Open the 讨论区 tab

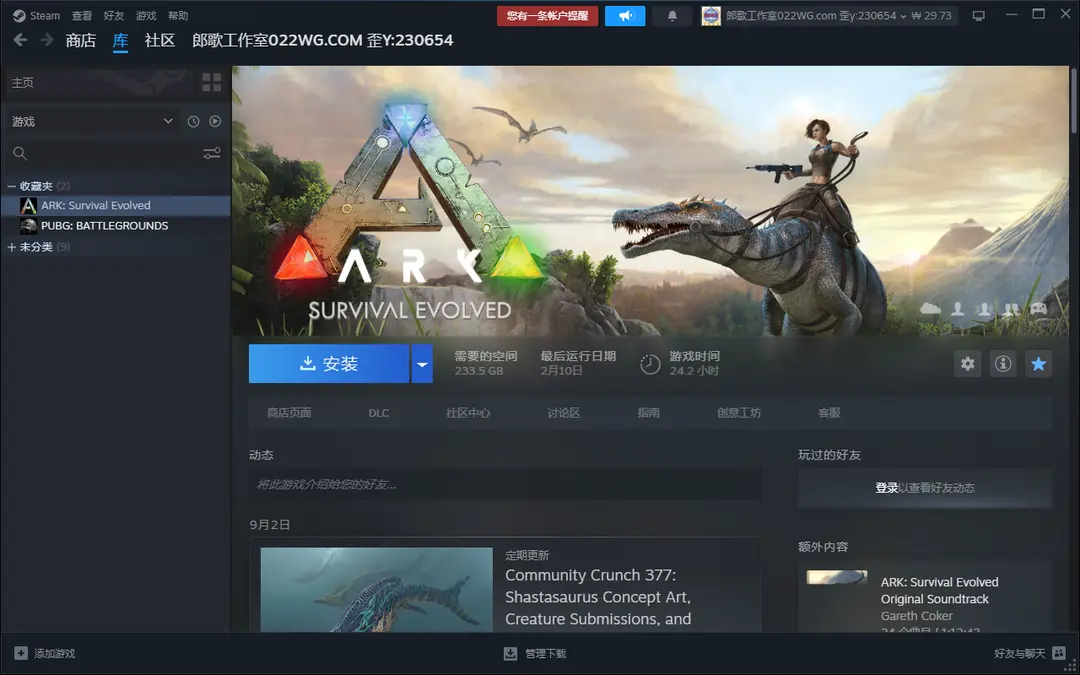tap(564, 413)
